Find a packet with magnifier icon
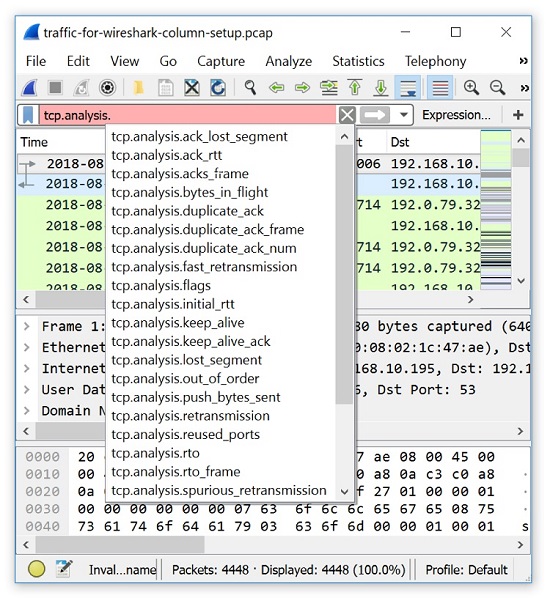 250,88
